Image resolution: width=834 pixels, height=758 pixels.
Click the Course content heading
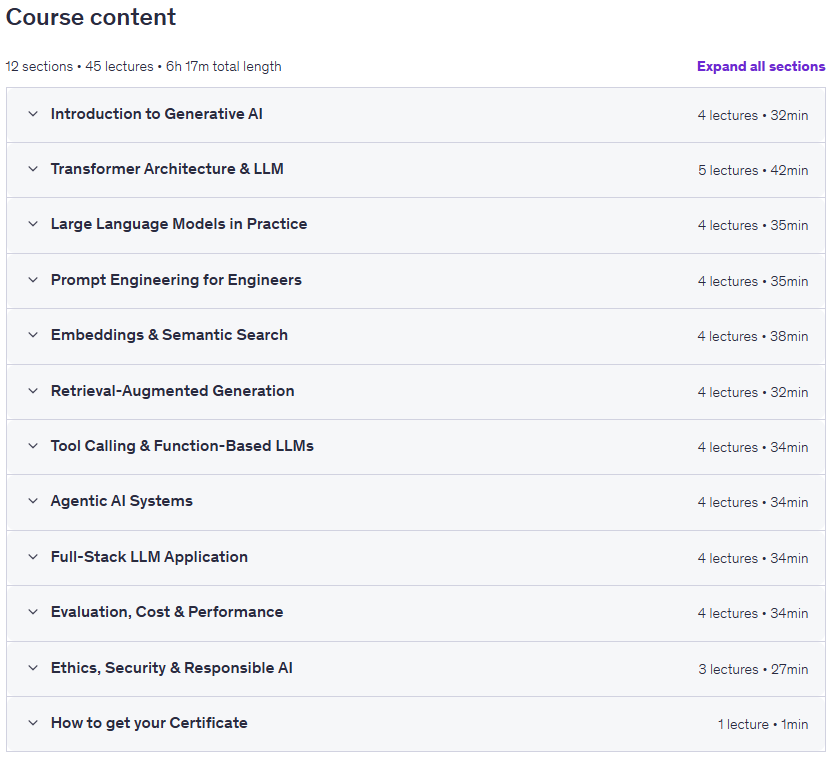[90, 17]
